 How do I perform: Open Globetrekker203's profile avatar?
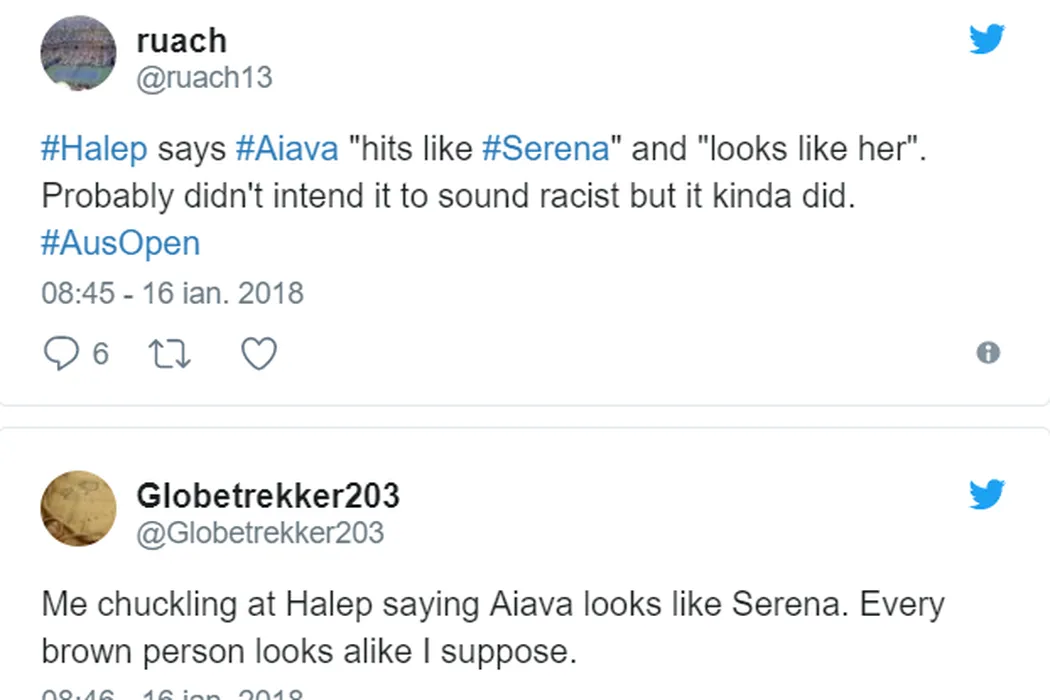(78, 508)
